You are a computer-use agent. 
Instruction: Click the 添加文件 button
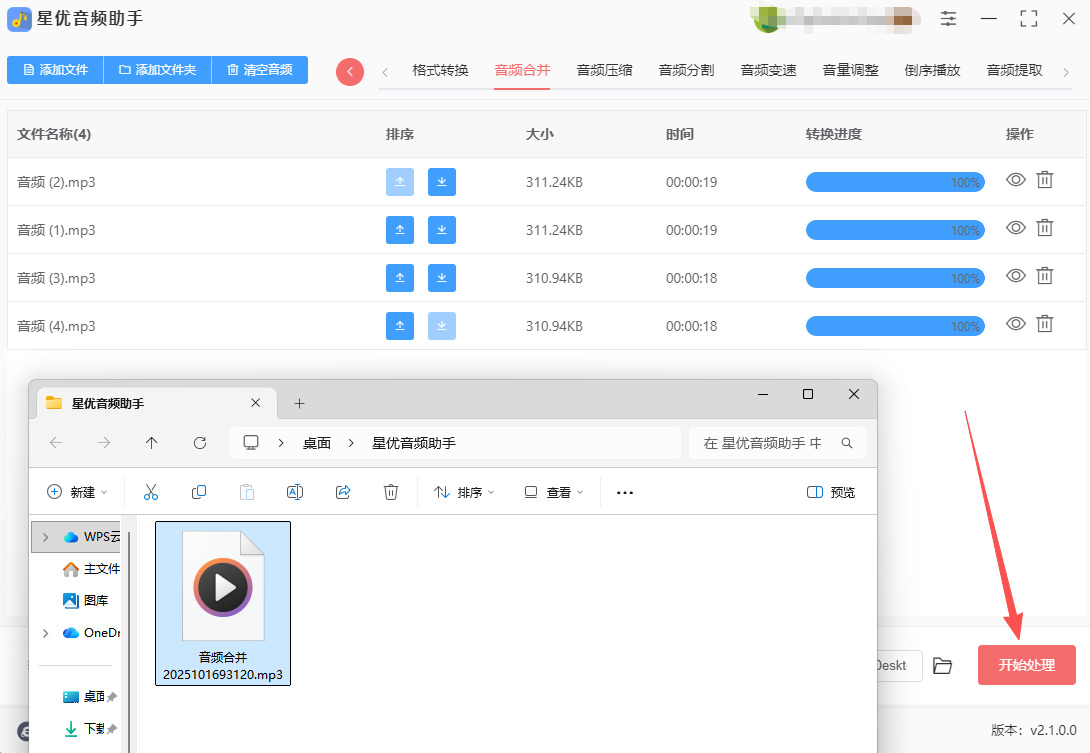[x=55, y=70]
